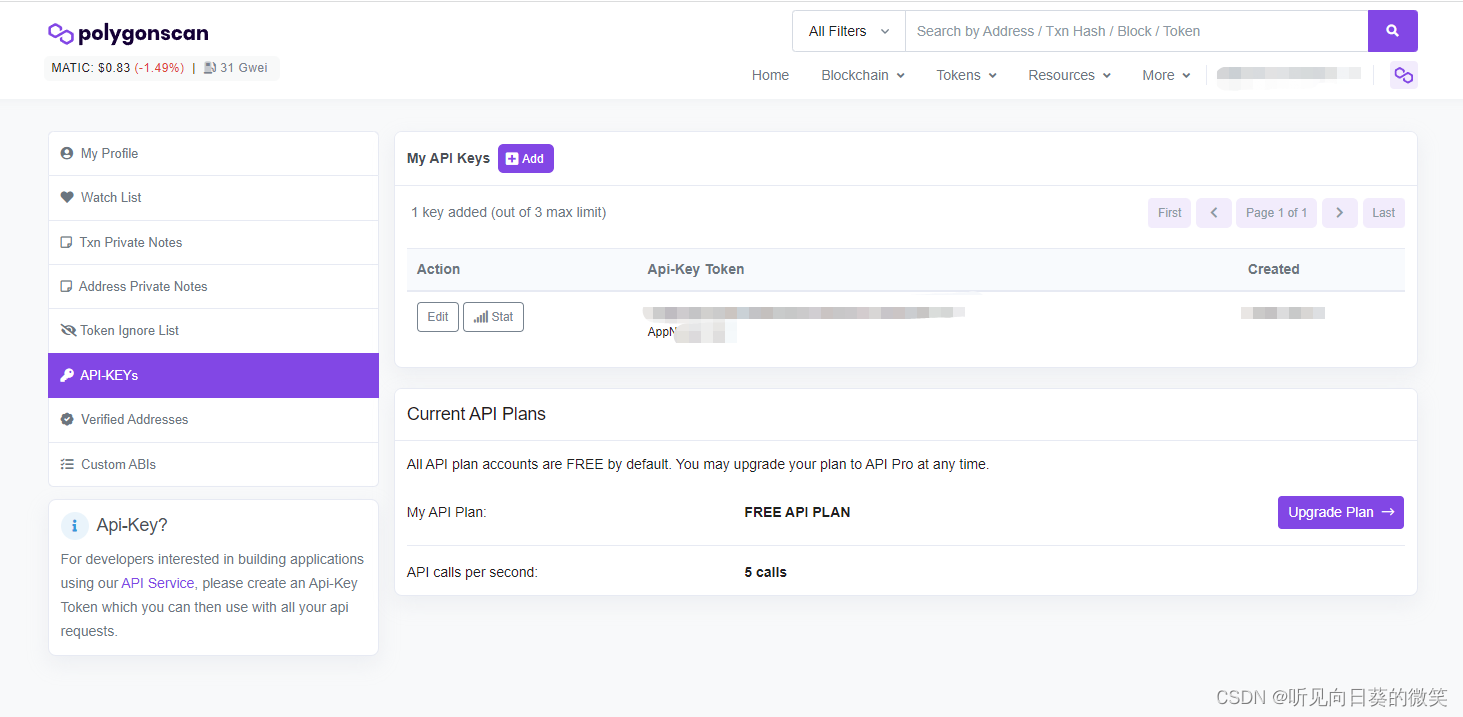Click the blurred account name in header
Viewport: 1463px width, 717px height.
click(1289, 74)
